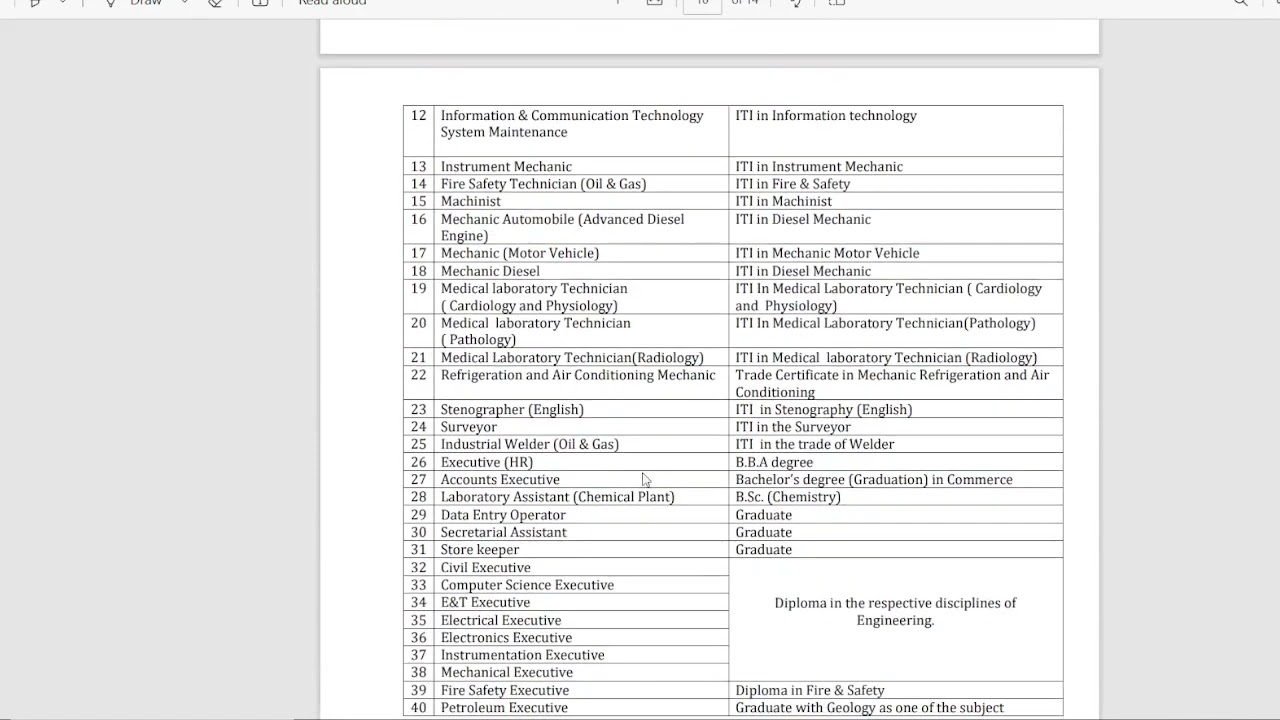
Task: Click serial number 40 in the table
Action: pos(418,708)
